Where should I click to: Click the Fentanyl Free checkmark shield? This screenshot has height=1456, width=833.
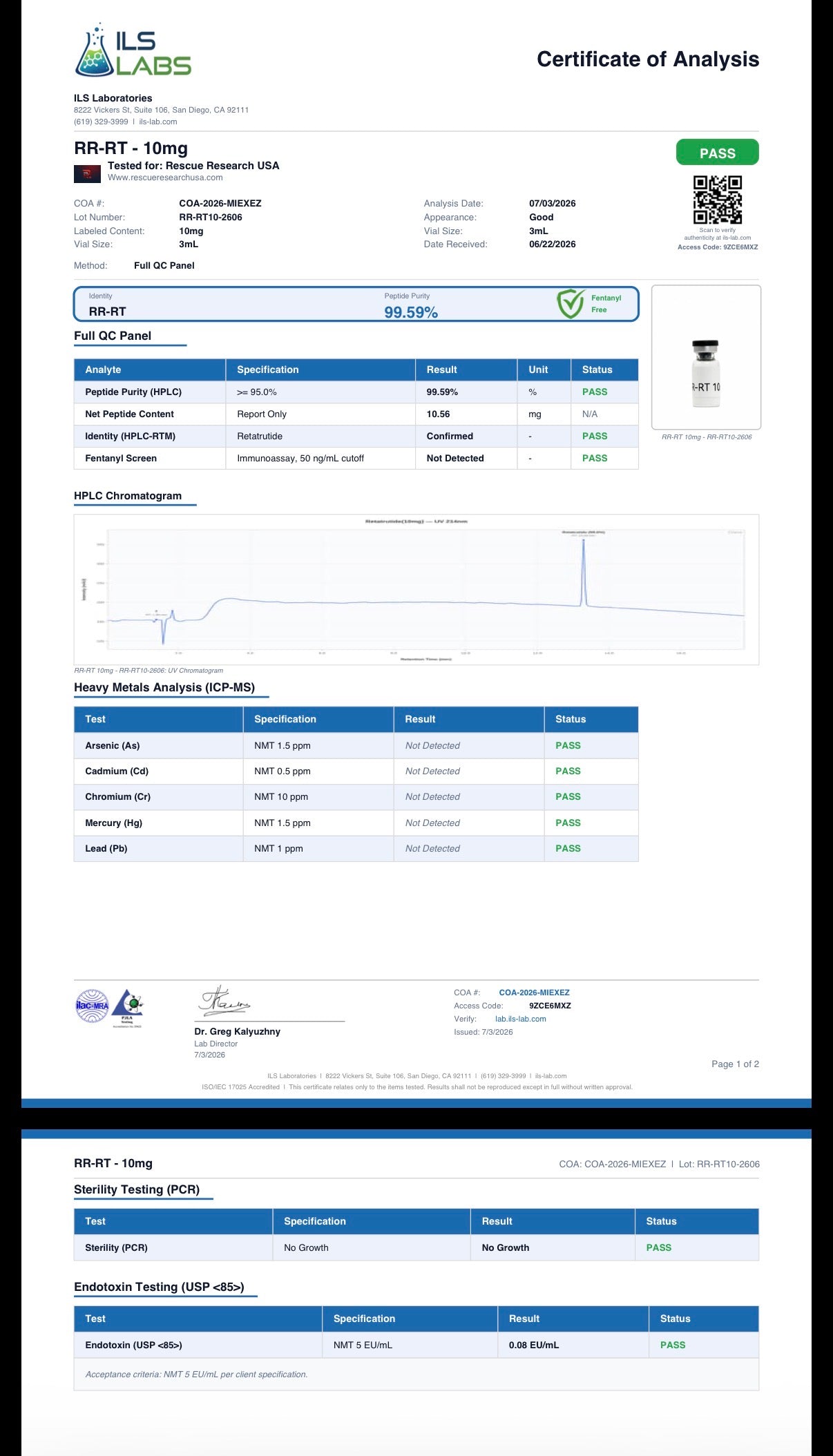tap(571, 304)
